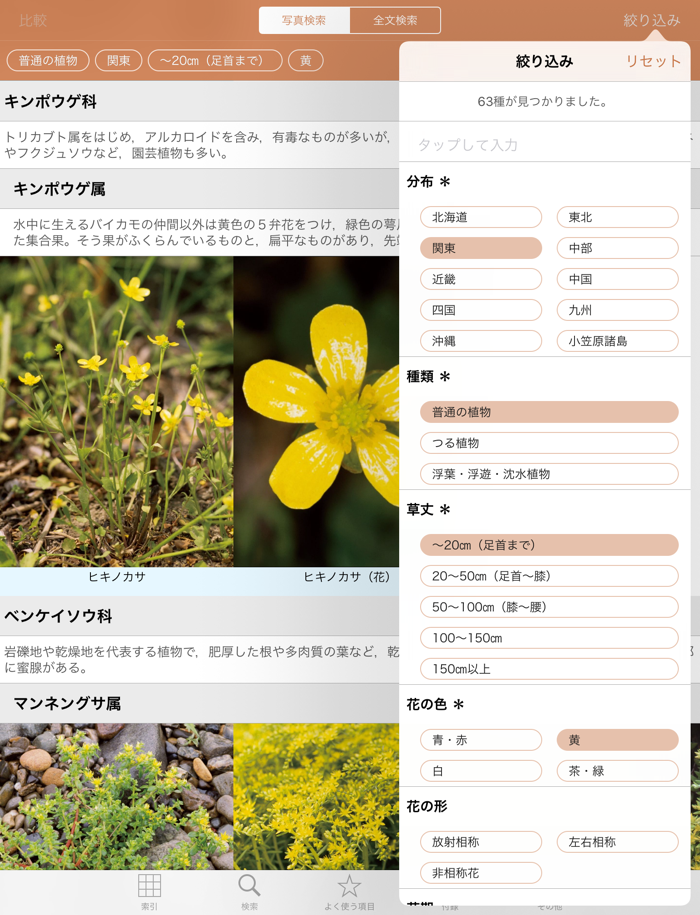Toggle 九州 distribution filter
700x915 pixels.
pyautogui.click(x=617, y=310)
